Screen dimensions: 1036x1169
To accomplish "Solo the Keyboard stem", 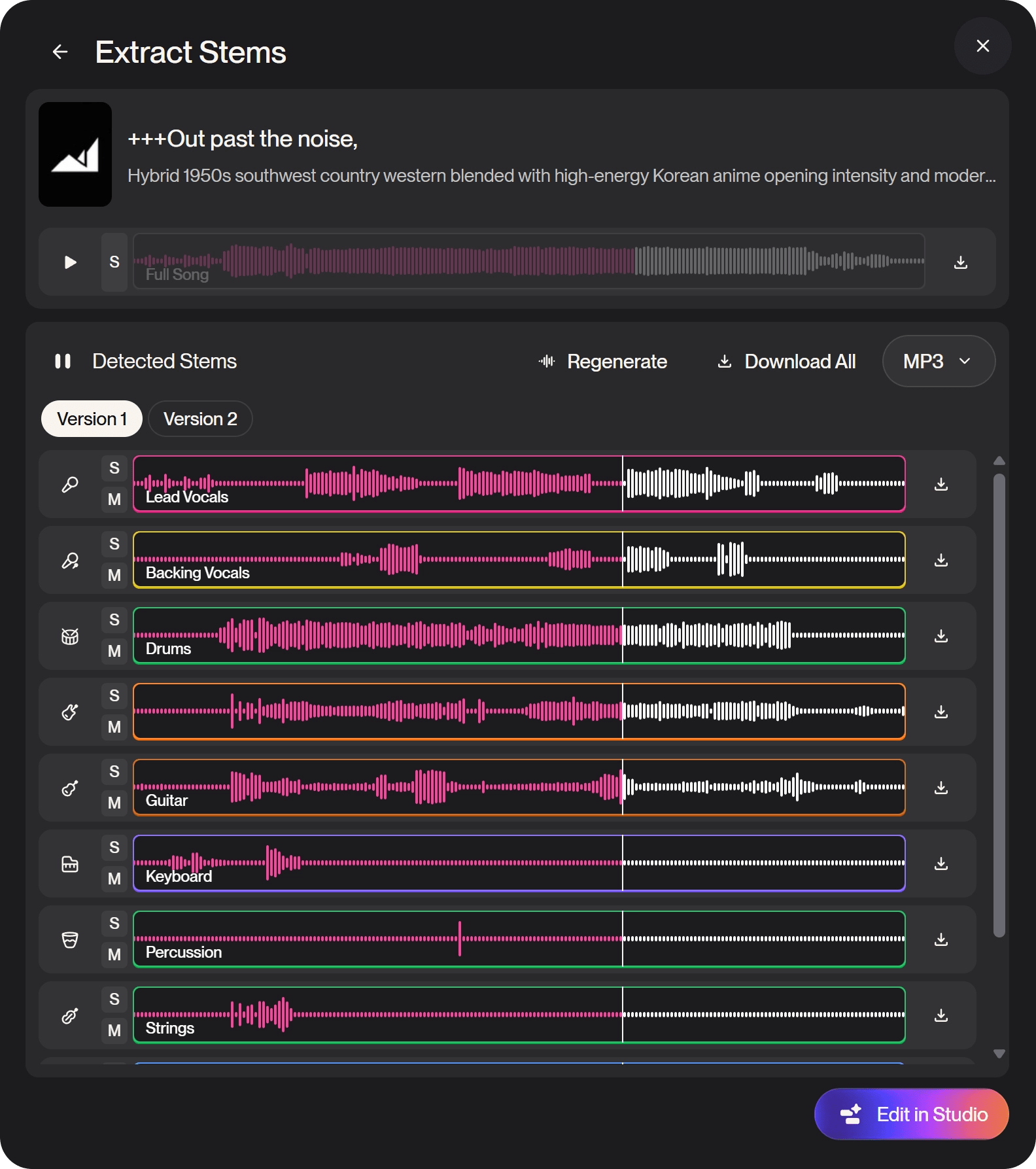I will pyautogui.click(x=114, y=847).
